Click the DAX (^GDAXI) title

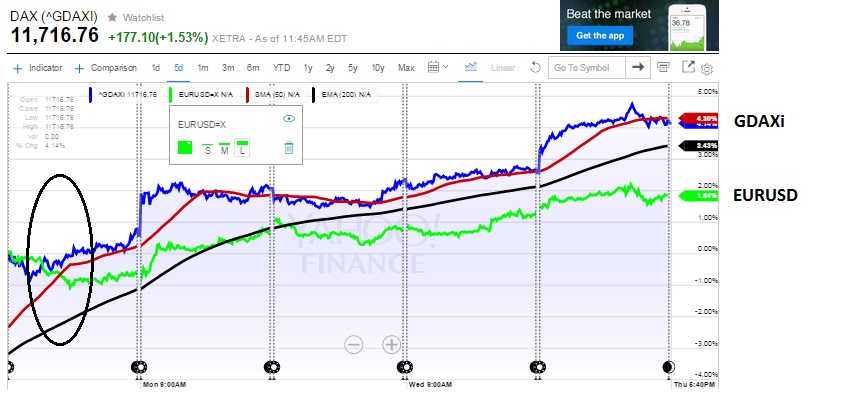coord(54,16)
